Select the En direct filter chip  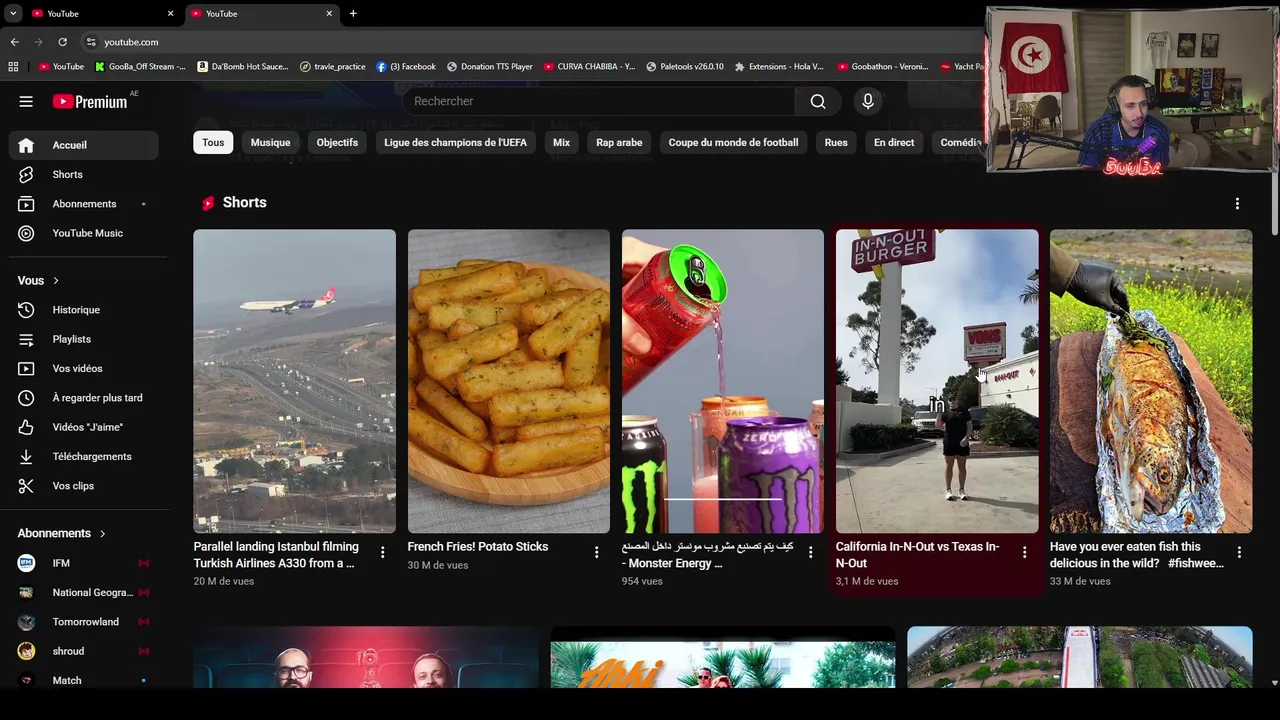tap(894, 143)
